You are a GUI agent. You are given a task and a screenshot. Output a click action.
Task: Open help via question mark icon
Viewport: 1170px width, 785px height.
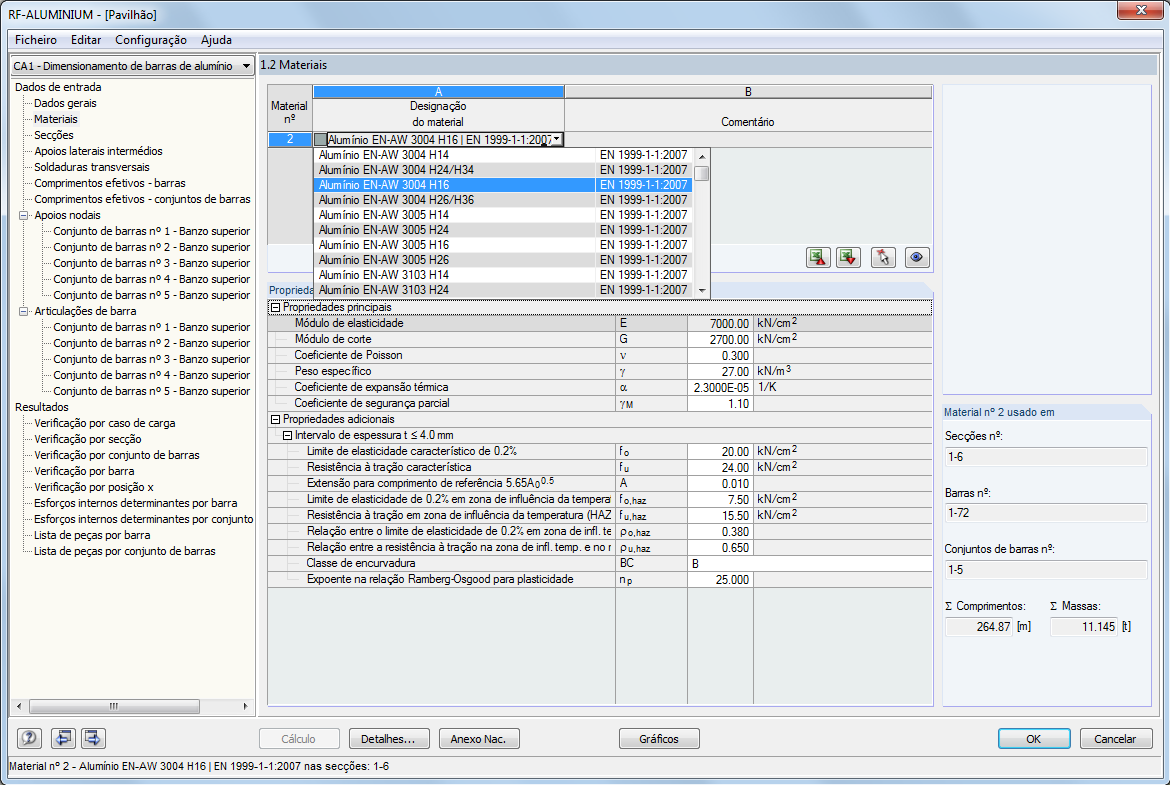[29, 738]
